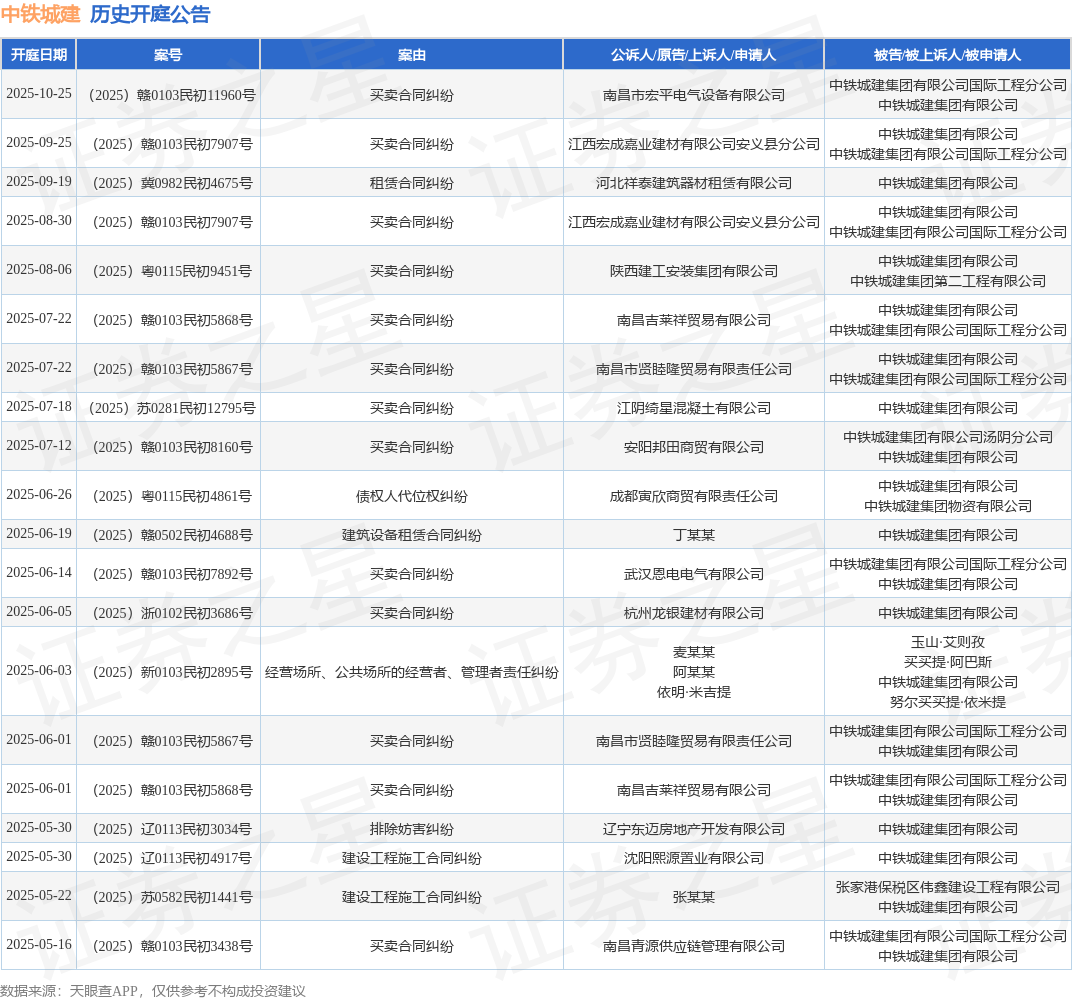1072x1000 pixels.
Task: Click plaintiff 丁某某
Action: (x=693, y=535)
